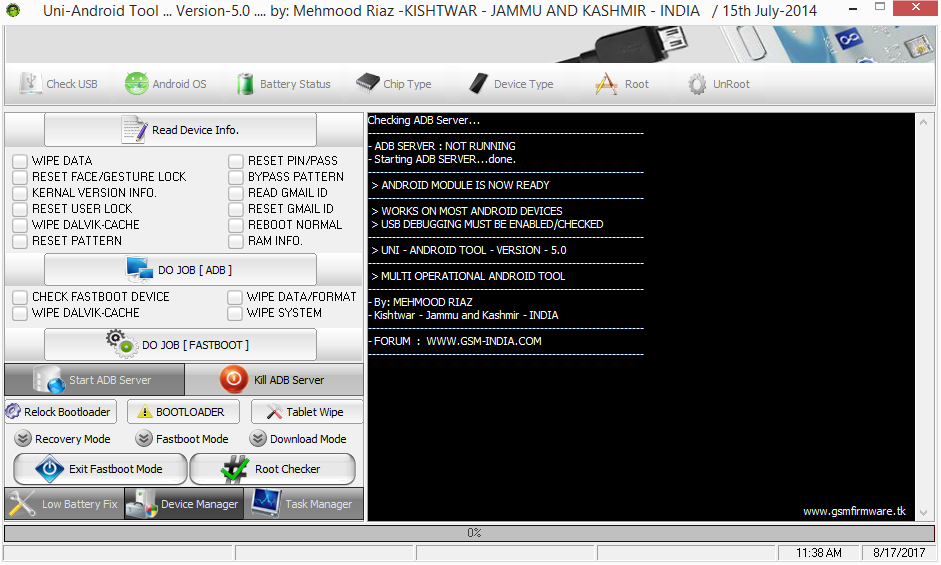The image size is (941, 565).
Task: Toggle the ADB section WIPE DALVIK-CACHE checkbox
Action: point(20,225)
